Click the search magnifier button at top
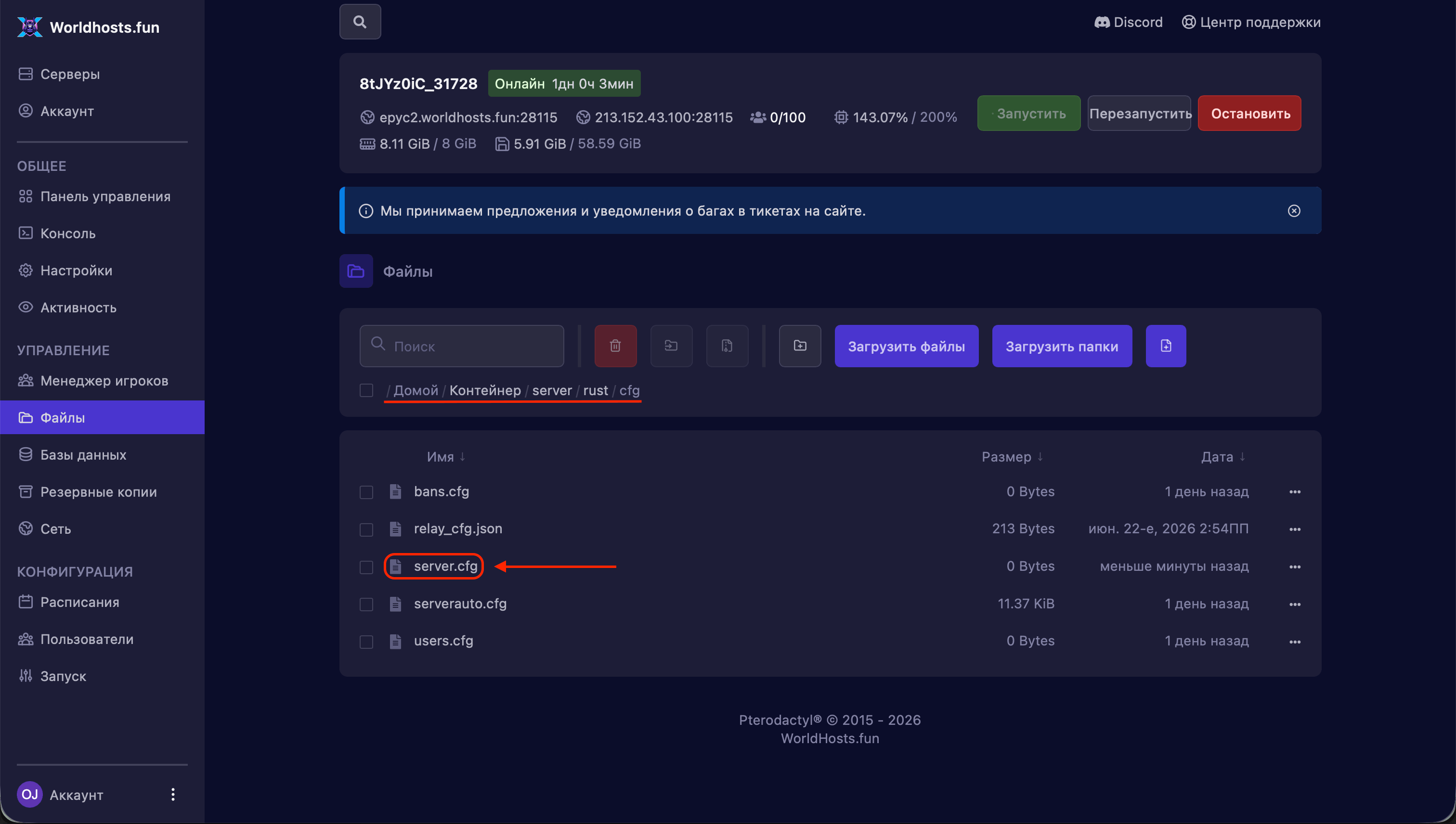 (x=360, y=22)
